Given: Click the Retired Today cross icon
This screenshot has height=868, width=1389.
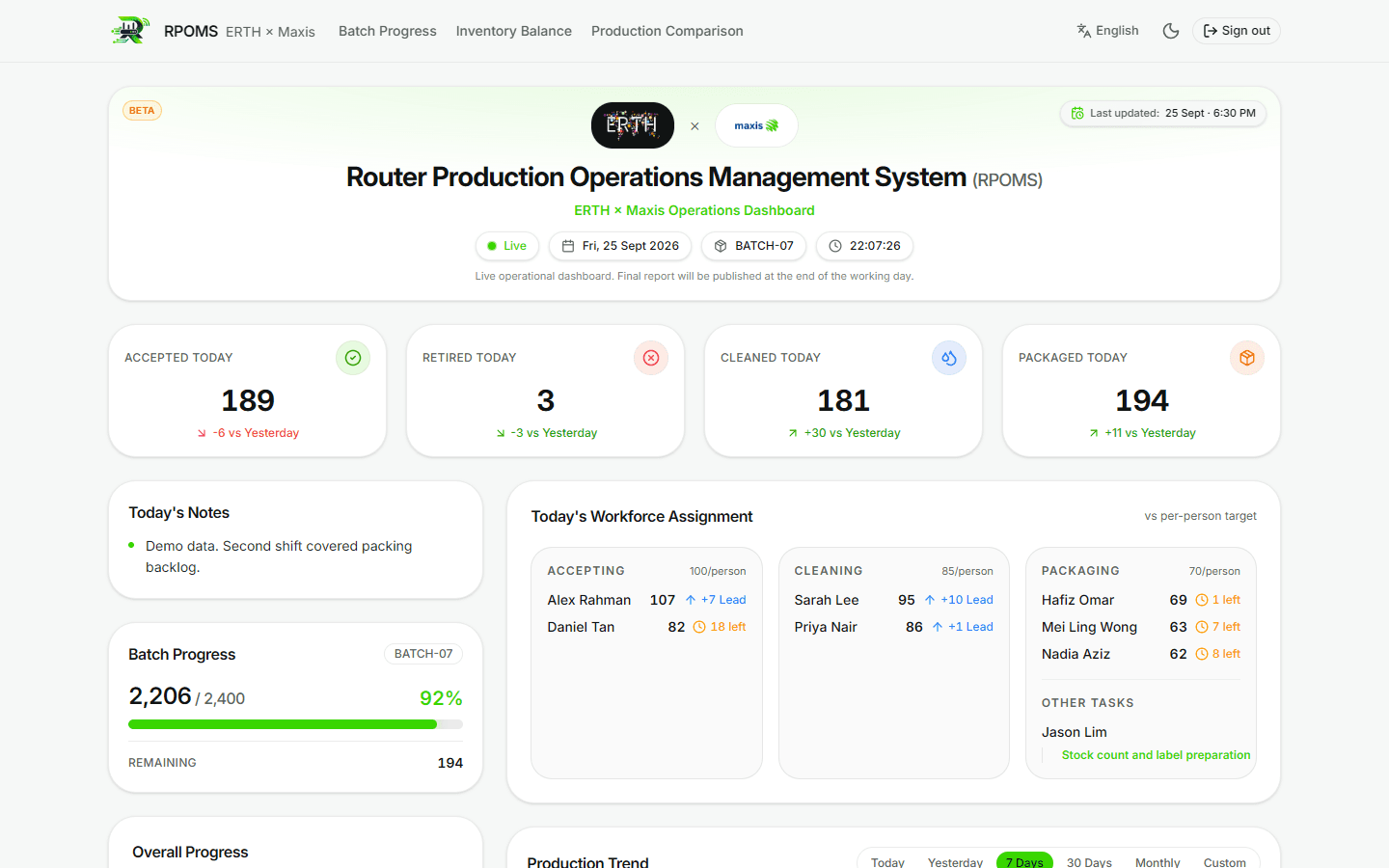Looking at the screenshot, I should (x=651, y=358).
